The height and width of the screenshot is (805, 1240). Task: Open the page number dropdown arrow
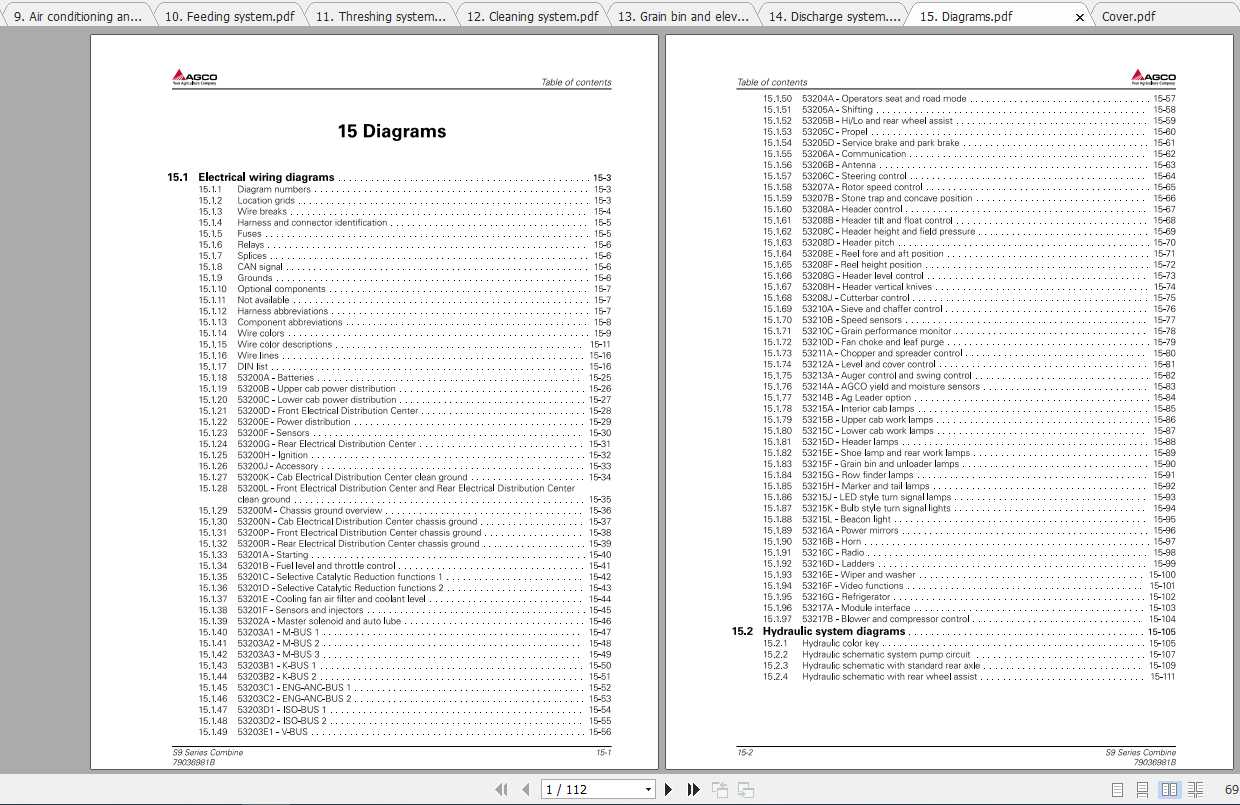648,790
